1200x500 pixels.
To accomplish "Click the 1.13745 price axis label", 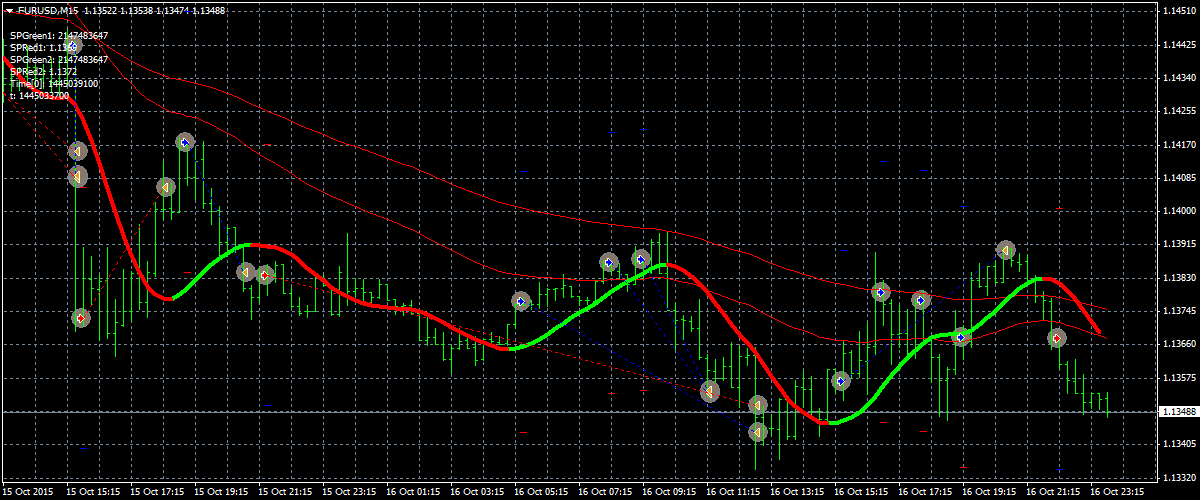I will click(1180, 311).
